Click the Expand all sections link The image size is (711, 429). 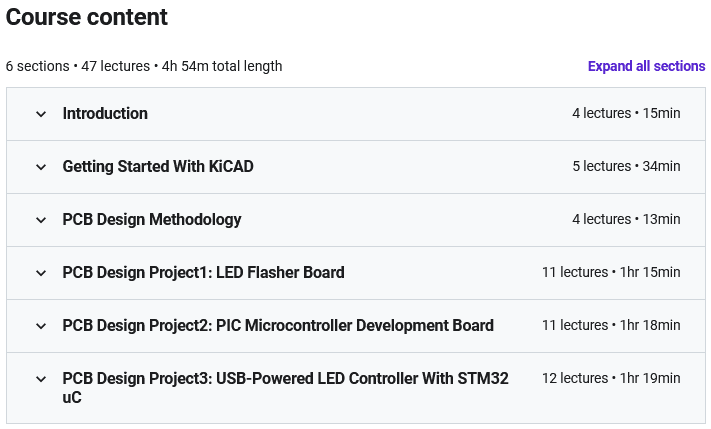coord(646,66)
